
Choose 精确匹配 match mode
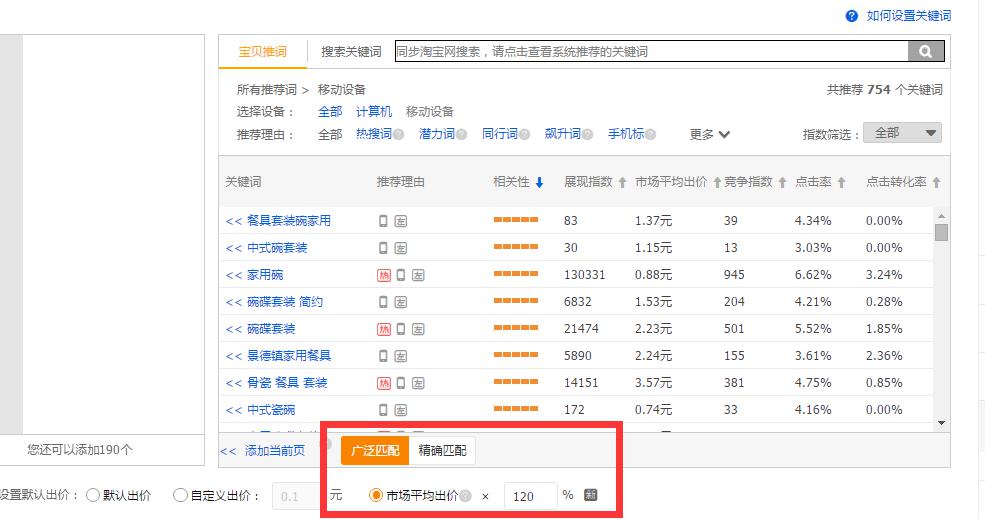442,451
